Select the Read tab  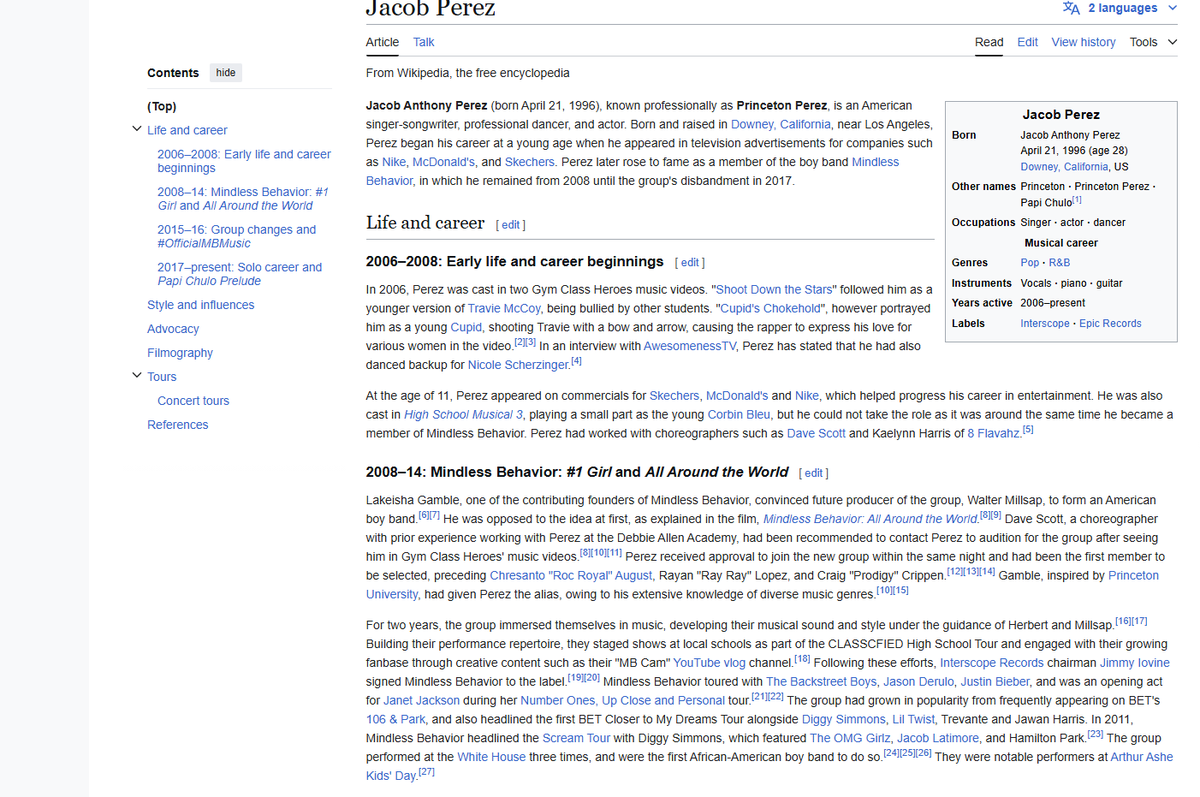(989, 42)
